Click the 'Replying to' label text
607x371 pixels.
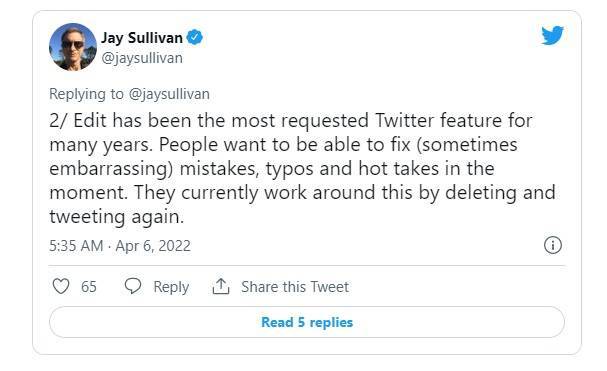pos(86,94)
